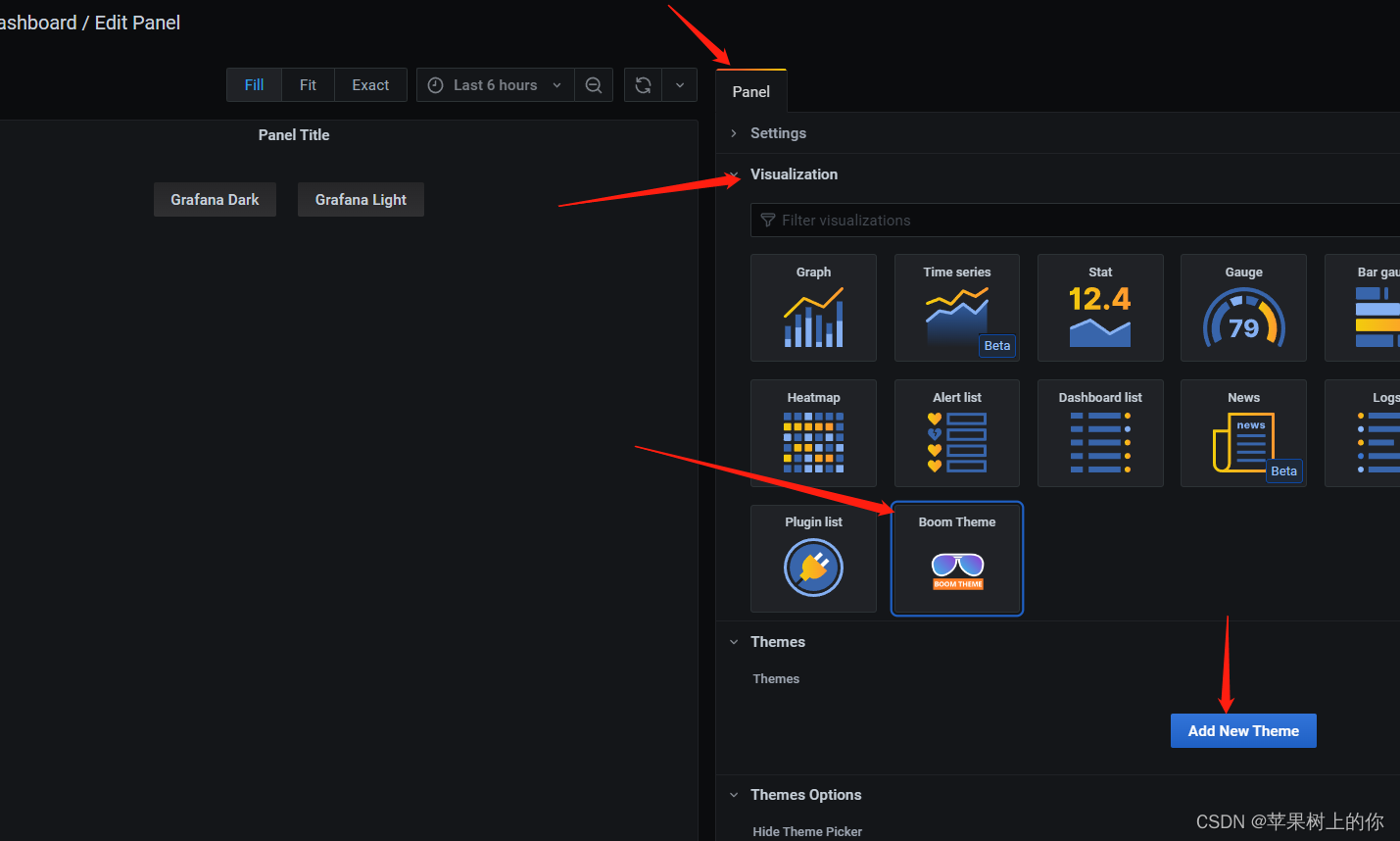Select the News visualization

1243,433
